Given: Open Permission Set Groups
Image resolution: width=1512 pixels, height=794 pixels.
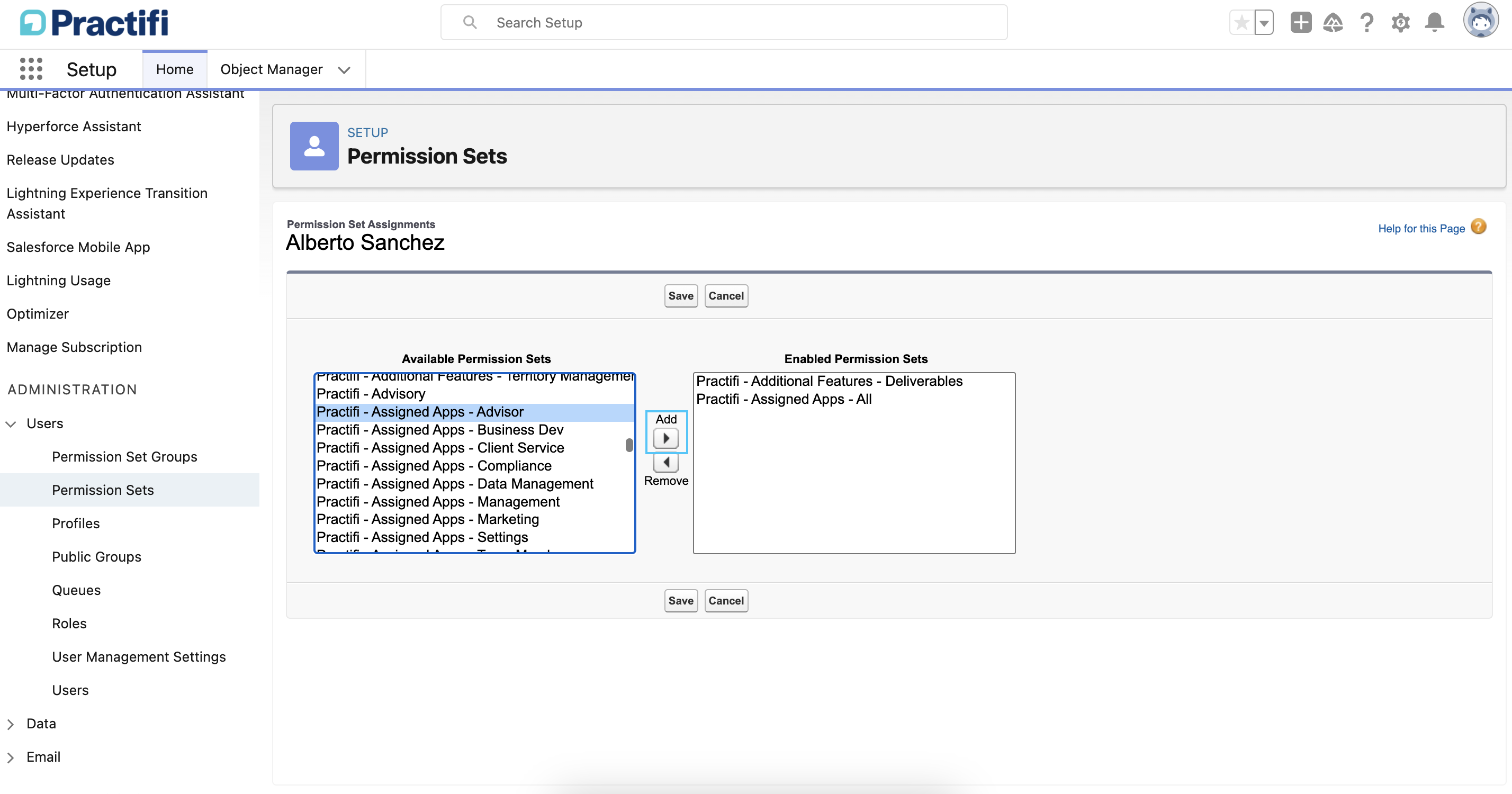Looking at the screenshot, I should [124, 457].
